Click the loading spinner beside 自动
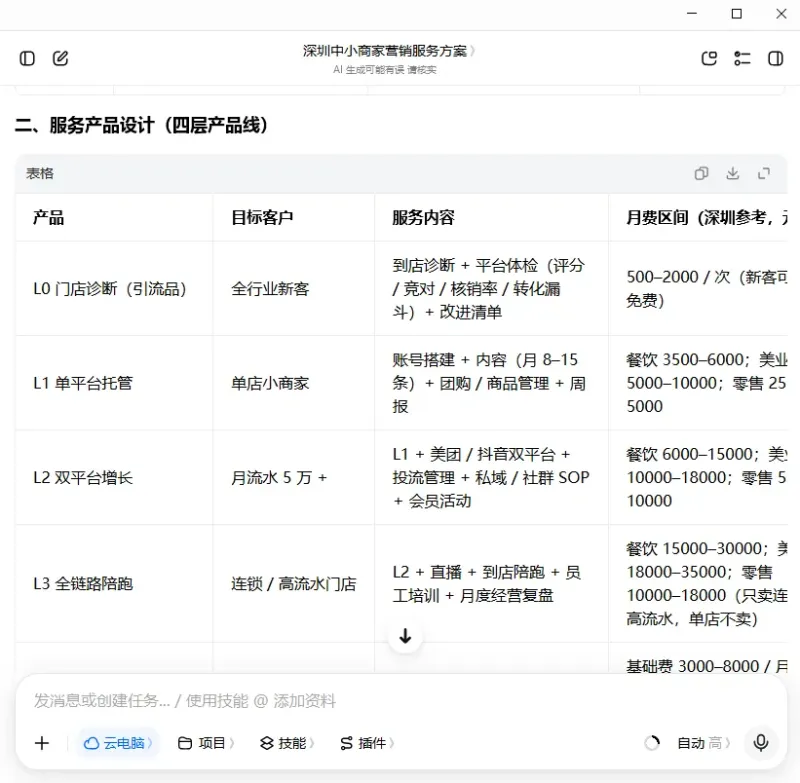Viewport: 800px width, 783px height. tap(652, 743)
